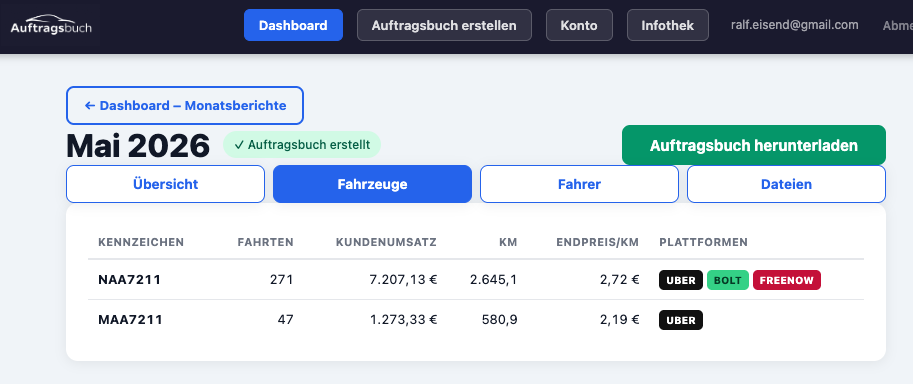This screenshot has width=913, height=384.
Task: Click the PLATTFORMEN column header
Action: click(x=703, y=242)
